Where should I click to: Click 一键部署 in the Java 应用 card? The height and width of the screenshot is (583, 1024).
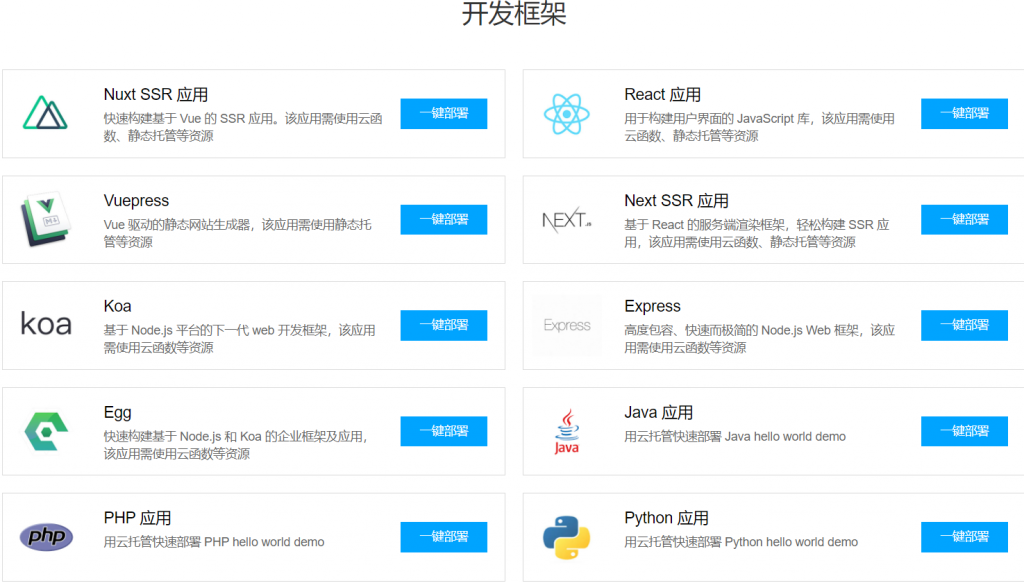click(x=965, y=431)
